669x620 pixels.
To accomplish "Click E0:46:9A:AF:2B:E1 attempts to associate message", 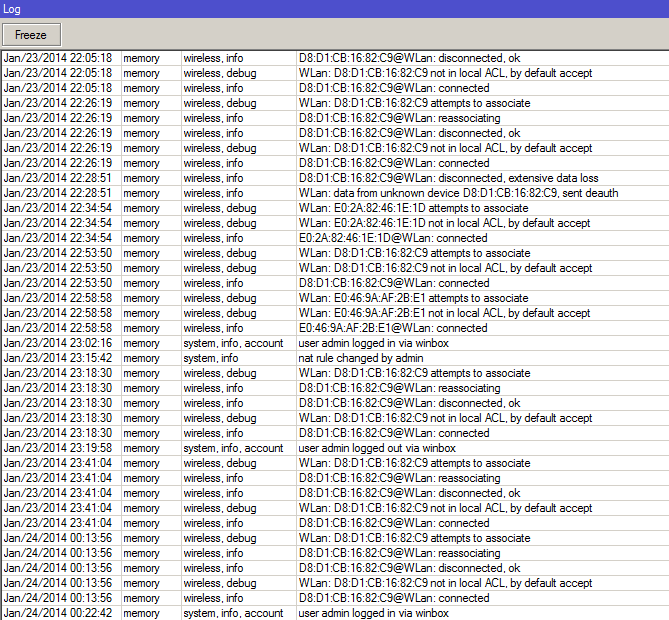I will [413, 298].
